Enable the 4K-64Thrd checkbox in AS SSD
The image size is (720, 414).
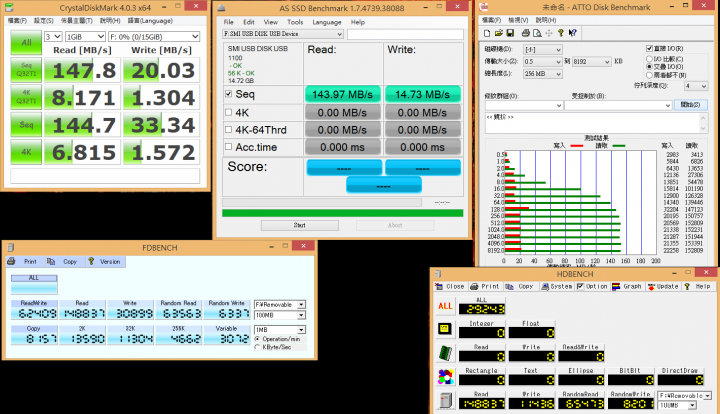click(229, 130)
